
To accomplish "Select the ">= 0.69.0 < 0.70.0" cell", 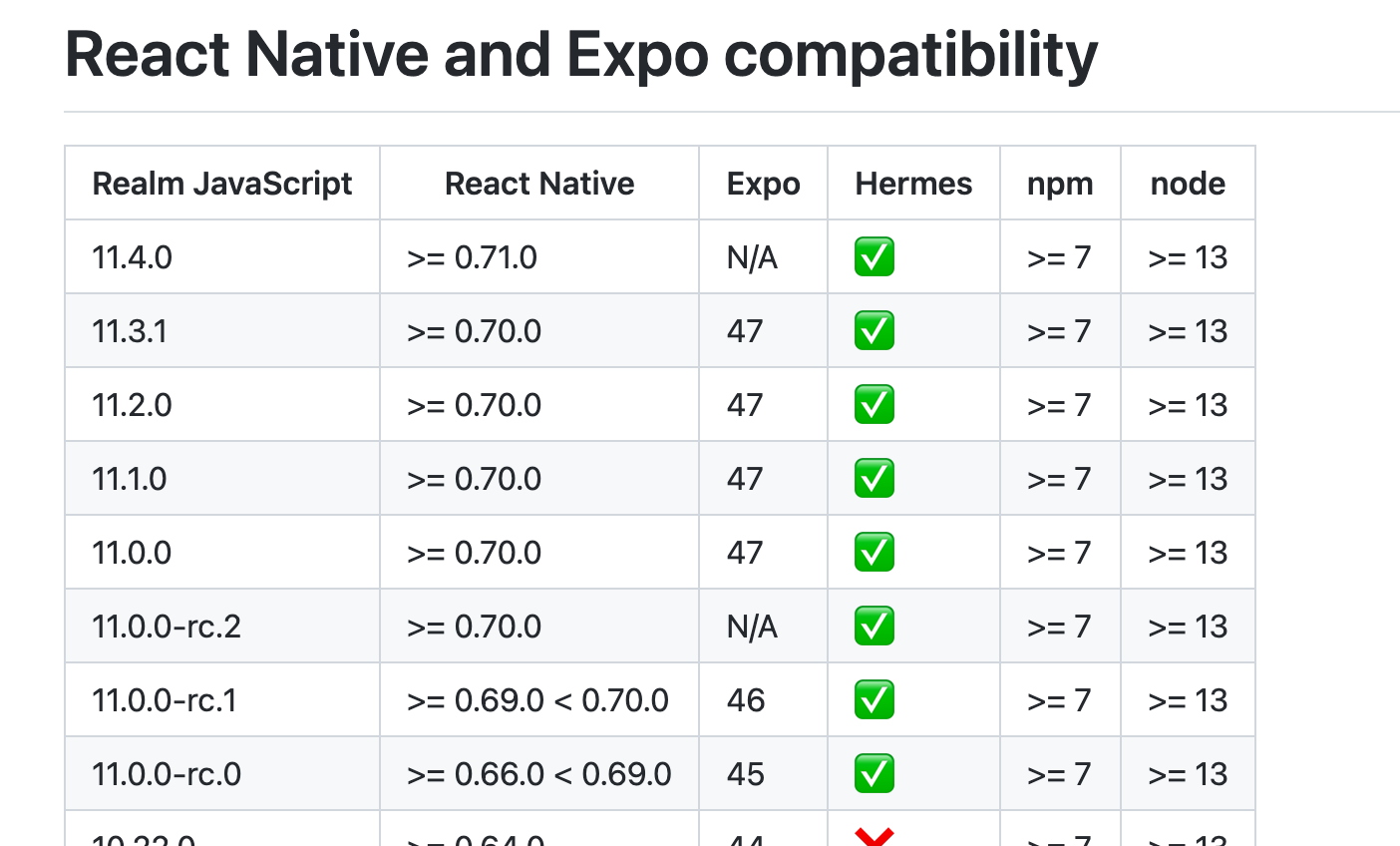I will point(537,700).
